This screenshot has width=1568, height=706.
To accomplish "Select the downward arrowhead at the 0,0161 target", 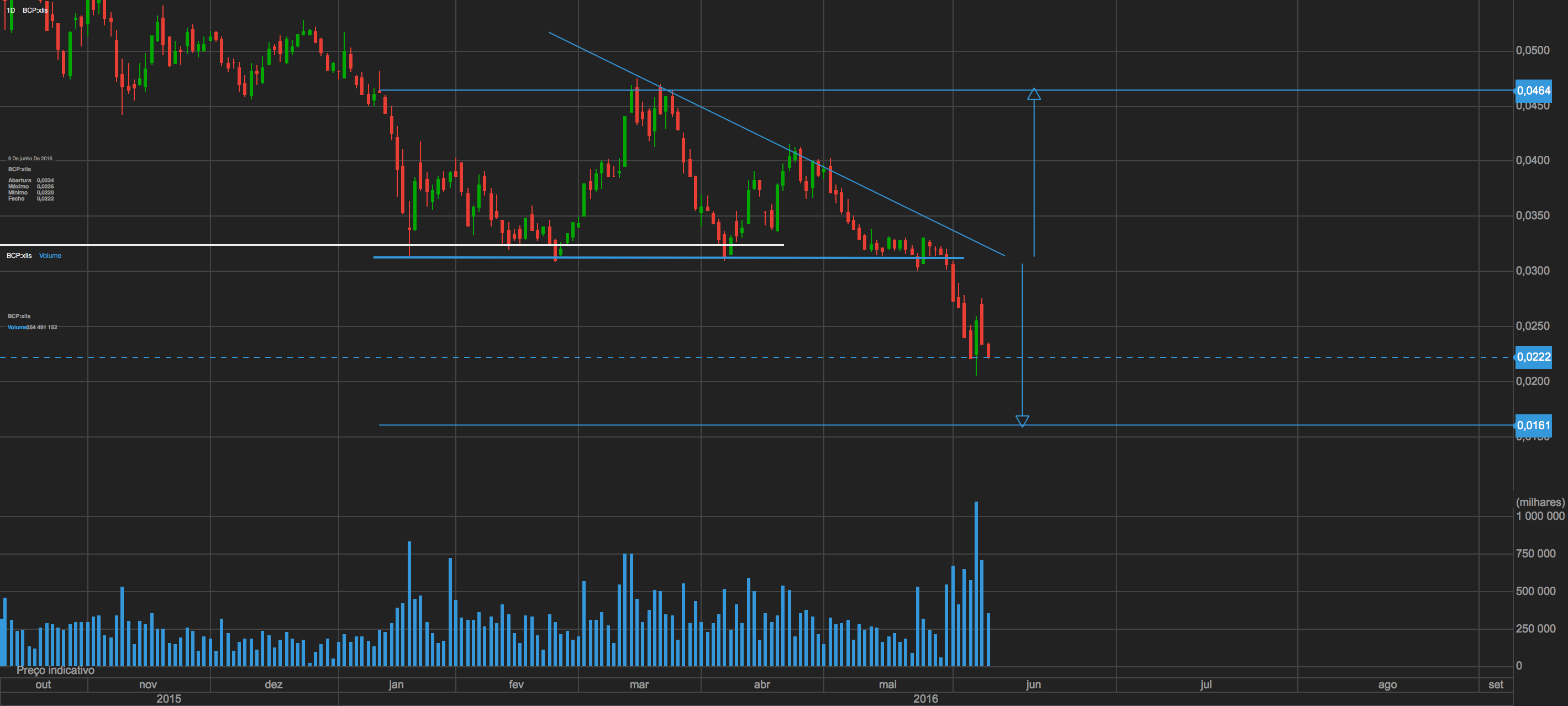I will pos(1022,420).
